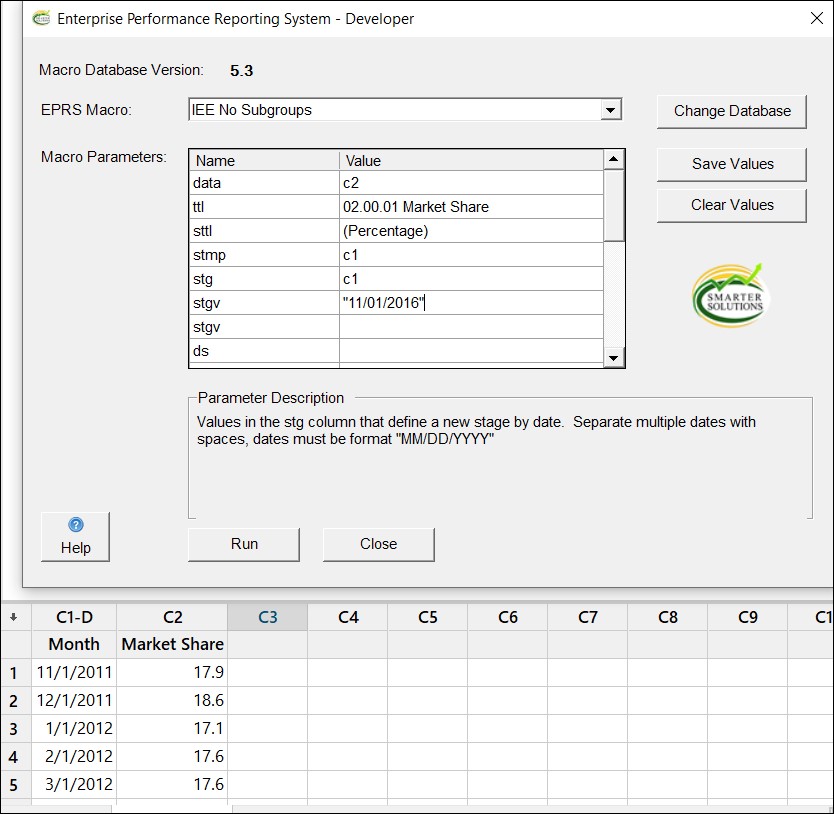
Task: Open Help for the reporting system
Action: (74, 536)
